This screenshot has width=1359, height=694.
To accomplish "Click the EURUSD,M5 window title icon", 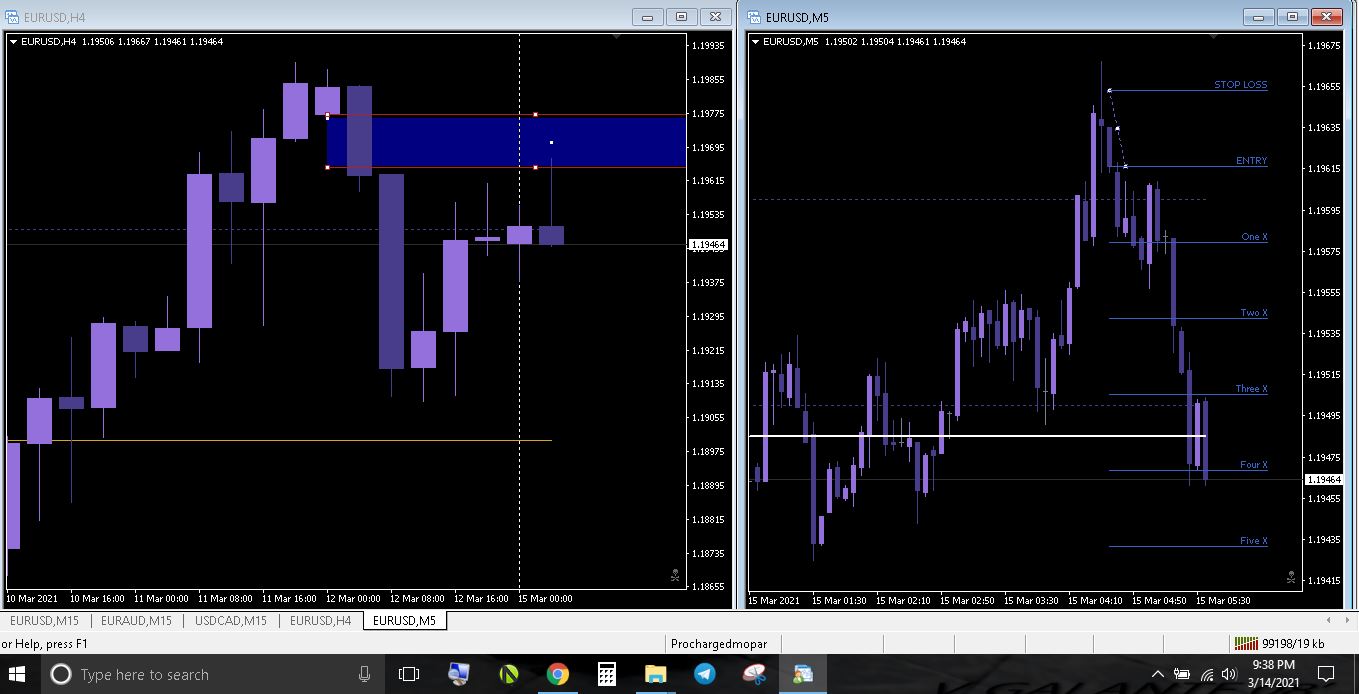I will [753, 17].
